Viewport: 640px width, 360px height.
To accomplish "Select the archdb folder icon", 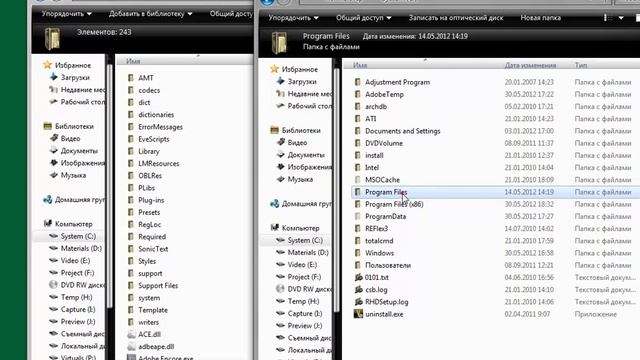I will [358, 107].
